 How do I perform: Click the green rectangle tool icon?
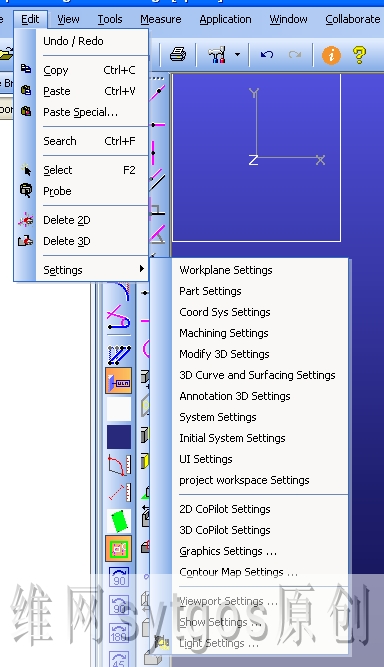point(119,521)
